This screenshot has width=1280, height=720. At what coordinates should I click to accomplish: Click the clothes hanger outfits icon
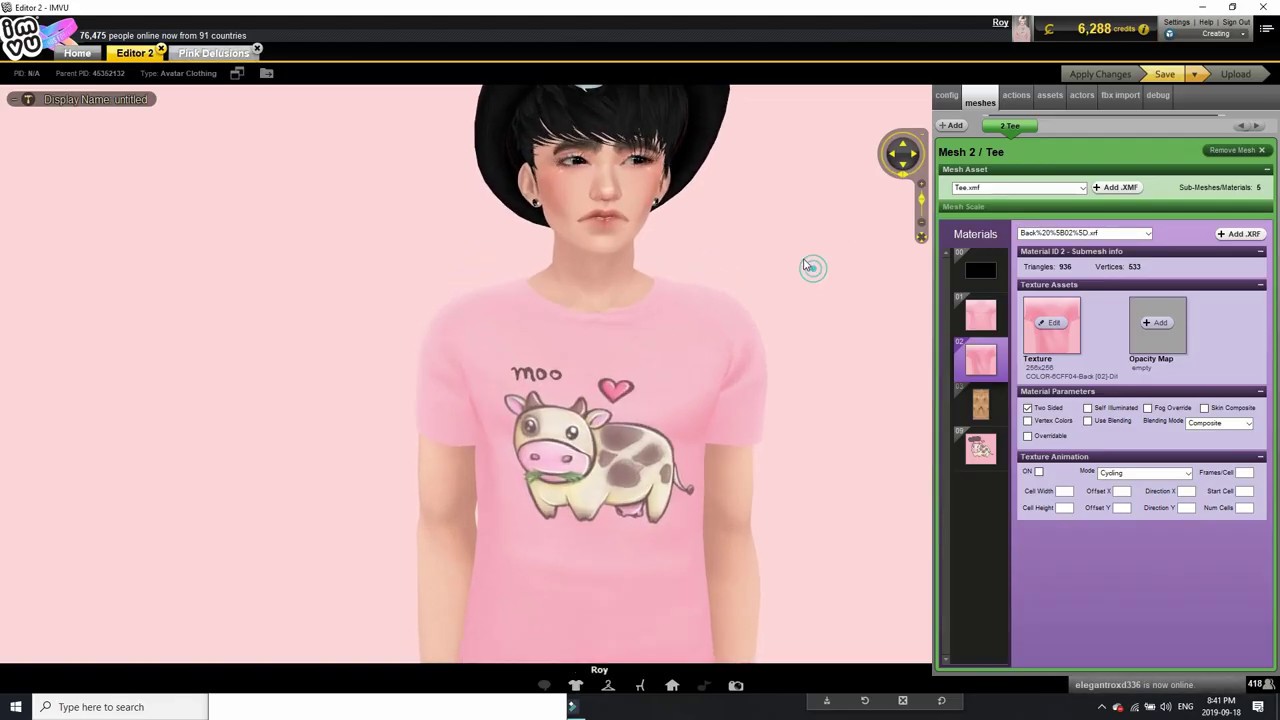click(608, 686)
